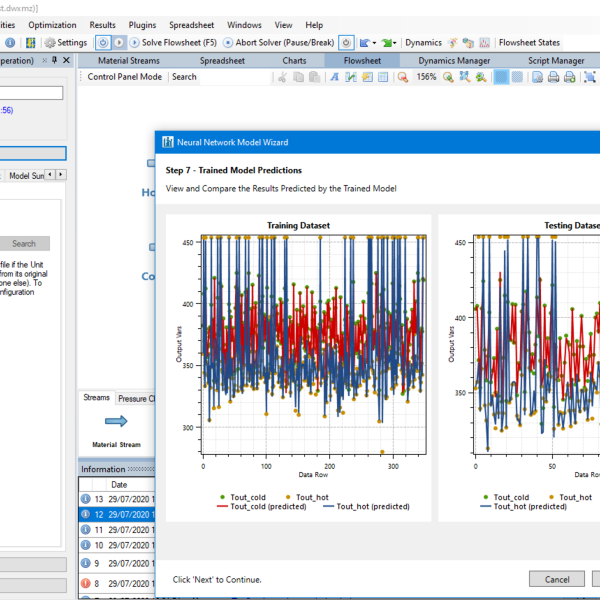Screen dimensions: 600x600
Task: Switch to Dynamics Manager tab
Action: pyautogui.click(x=454, y=60)
